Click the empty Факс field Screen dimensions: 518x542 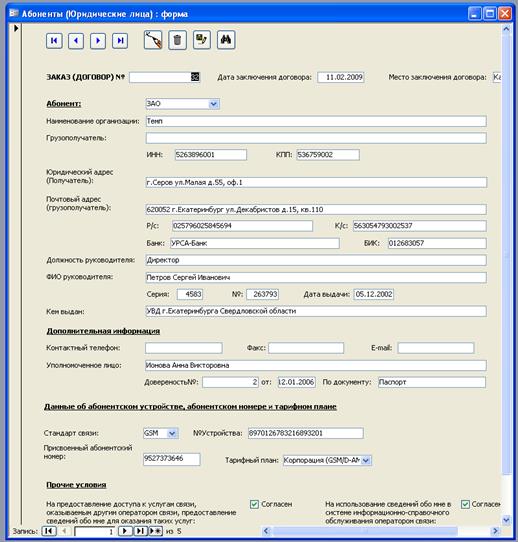(x=306, y=348)
